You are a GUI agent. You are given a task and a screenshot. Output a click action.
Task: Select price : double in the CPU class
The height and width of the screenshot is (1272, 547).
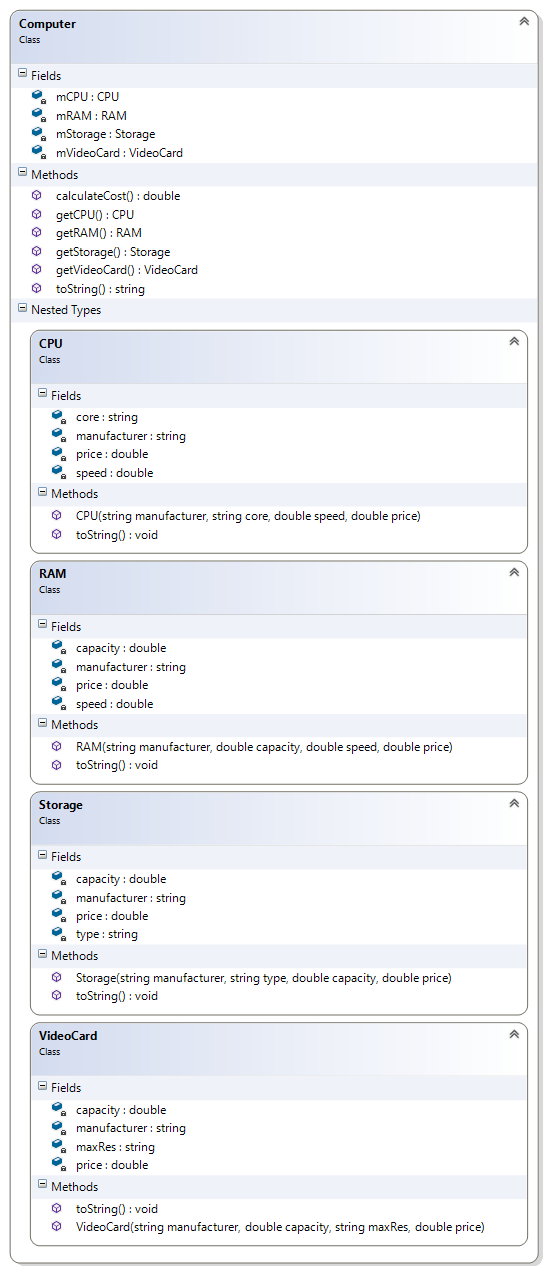pyautogui.click(x=112, y=454)
